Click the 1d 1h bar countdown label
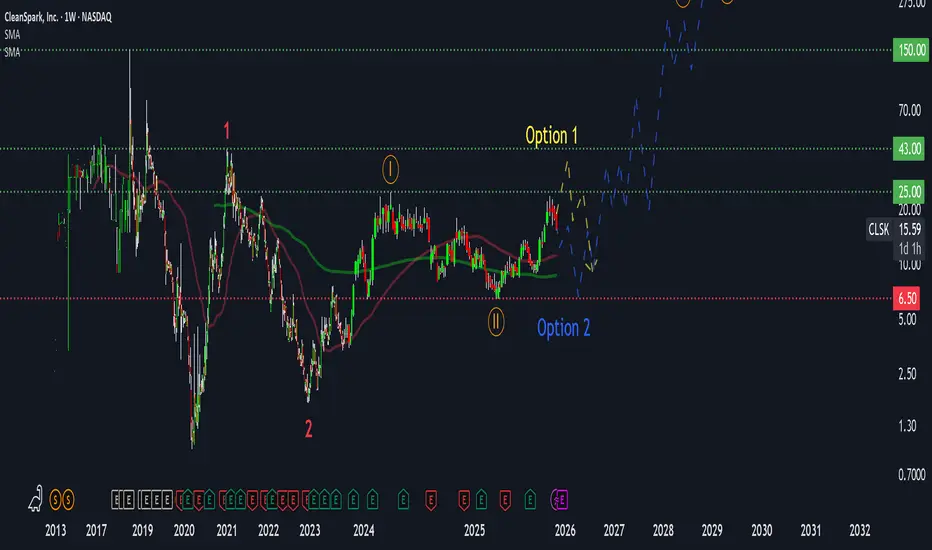Viewport: 932px width, 550px height. coord(910,249)
